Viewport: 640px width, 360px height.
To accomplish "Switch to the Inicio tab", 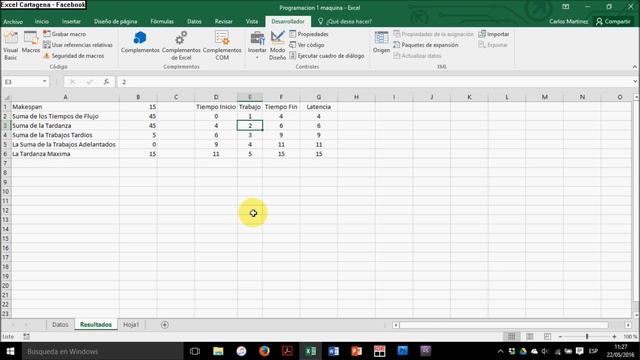I will point(42,21).
